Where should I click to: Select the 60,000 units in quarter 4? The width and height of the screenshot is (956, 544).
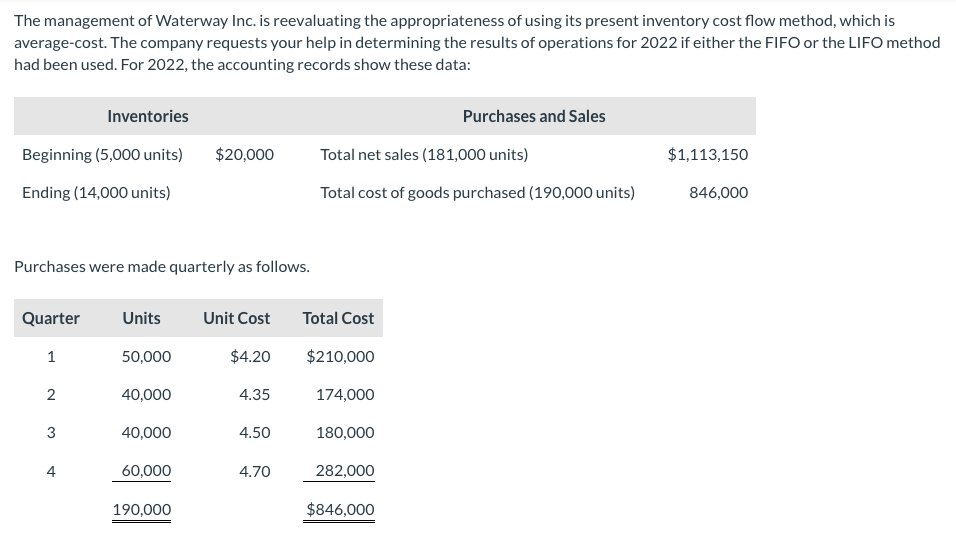click(x=146, y=470)
